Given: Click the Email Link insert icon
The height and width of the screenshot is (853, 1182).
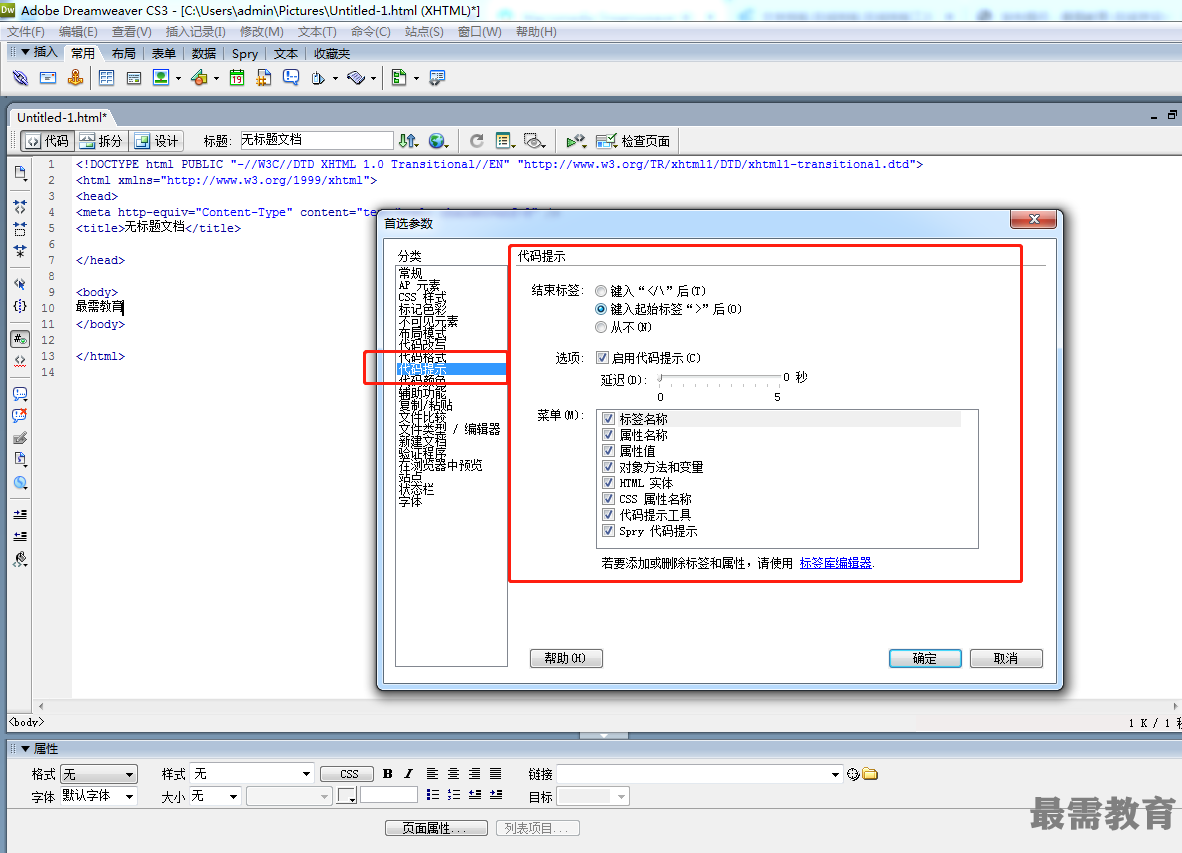Looking at the screenshot, I should coord(47,78).
